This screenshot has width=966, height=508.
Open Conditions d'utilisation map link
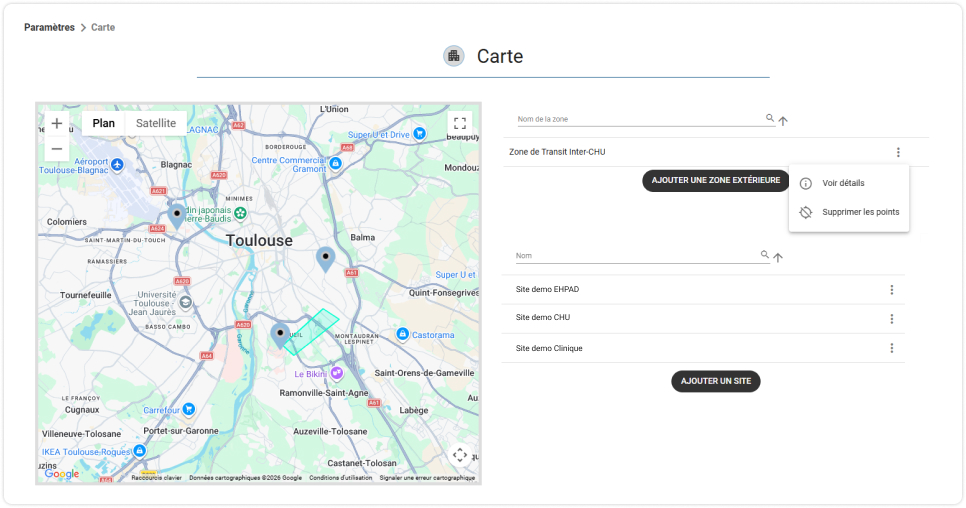pos(341,478)
